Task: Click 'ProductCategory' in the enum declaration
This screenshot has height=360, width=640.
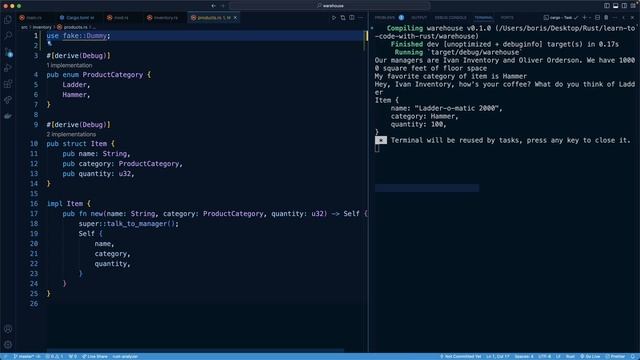Action: pyautogui.click(x=113, y=75)
